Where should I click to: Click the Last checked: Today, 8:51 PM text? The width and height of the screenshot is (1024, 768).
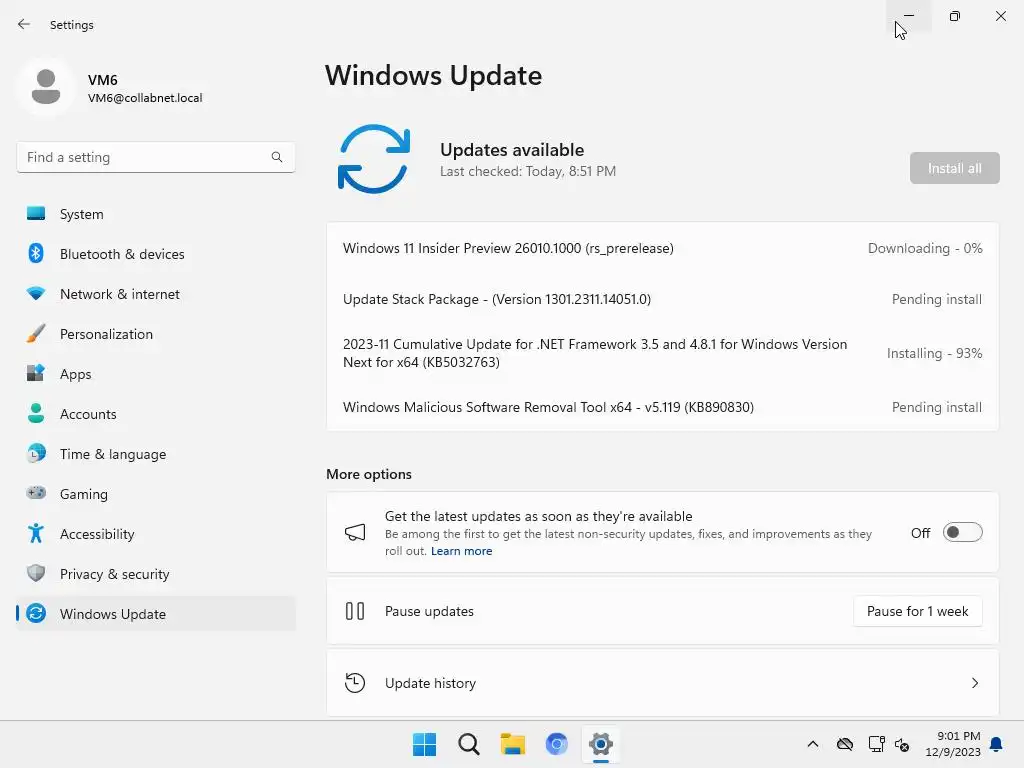pos(528,171)
